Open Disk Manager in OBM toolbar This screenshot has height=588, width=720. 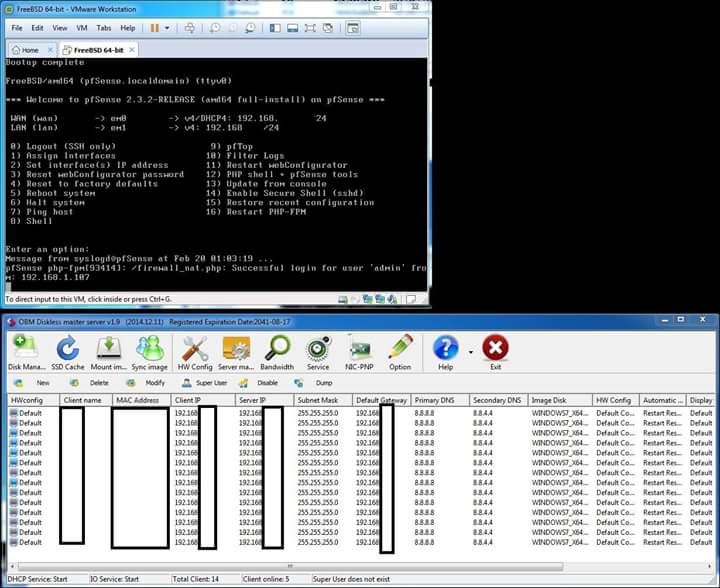point(26,353)
